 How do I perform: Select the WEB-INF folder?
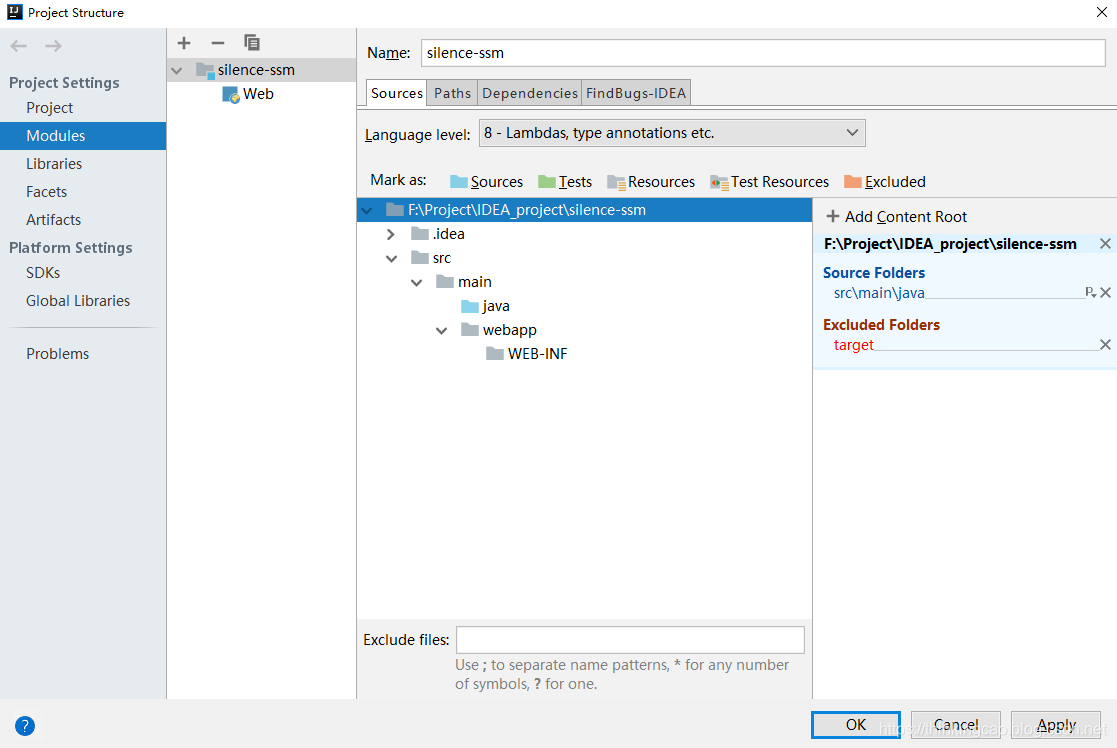[x=526, y=354]
